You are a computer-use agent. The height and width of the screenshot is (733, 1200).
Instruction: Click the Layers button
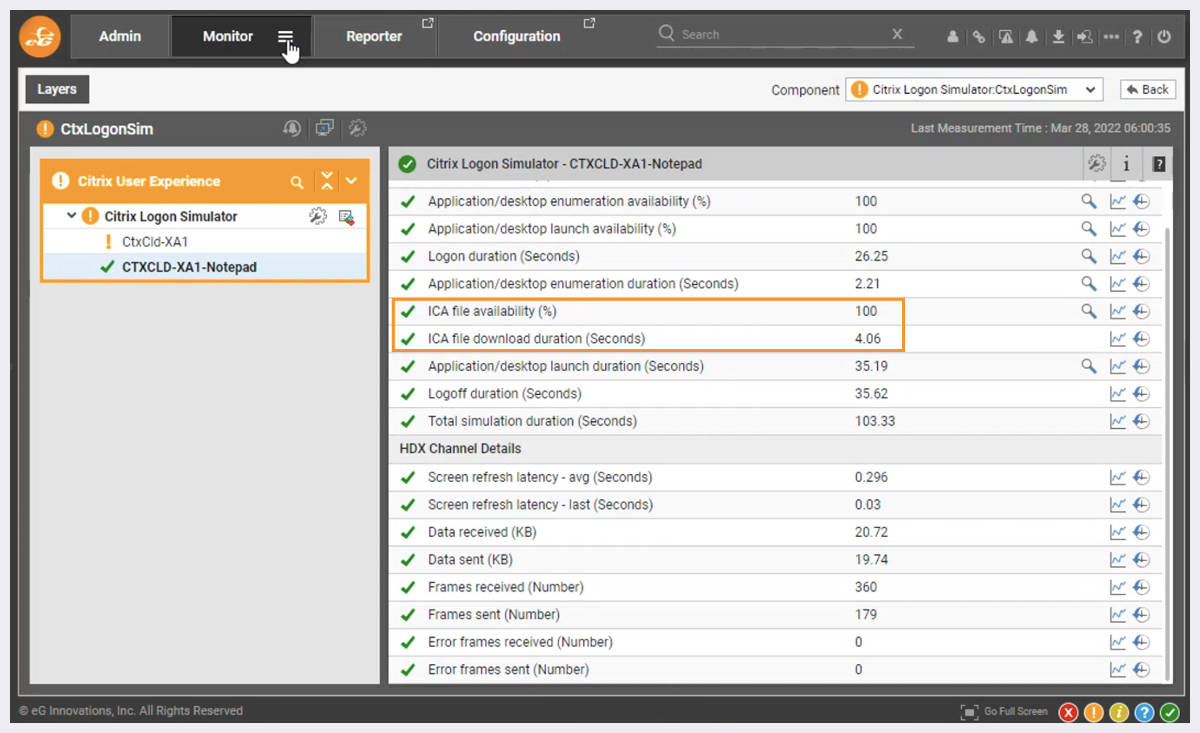point(57,89)
